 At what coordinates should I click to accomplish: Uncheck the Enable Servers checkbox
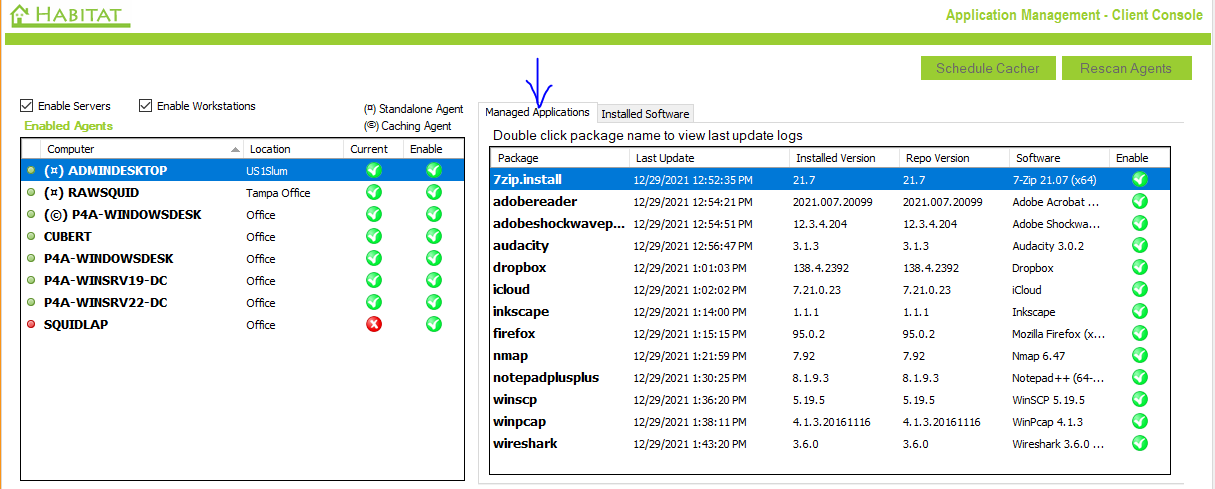tap(27, 106)
